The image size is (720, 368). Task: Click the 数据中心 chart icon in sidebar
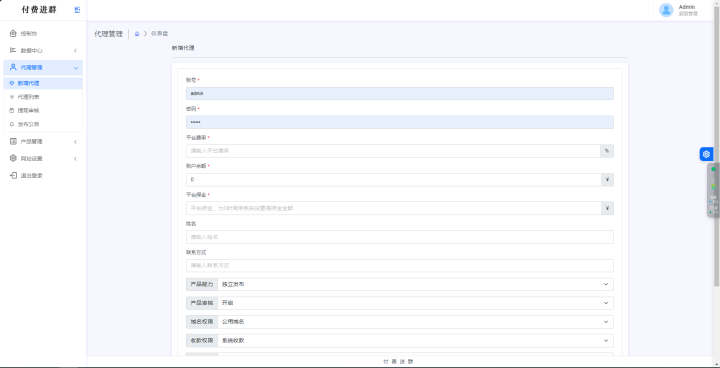pos(13,50)
